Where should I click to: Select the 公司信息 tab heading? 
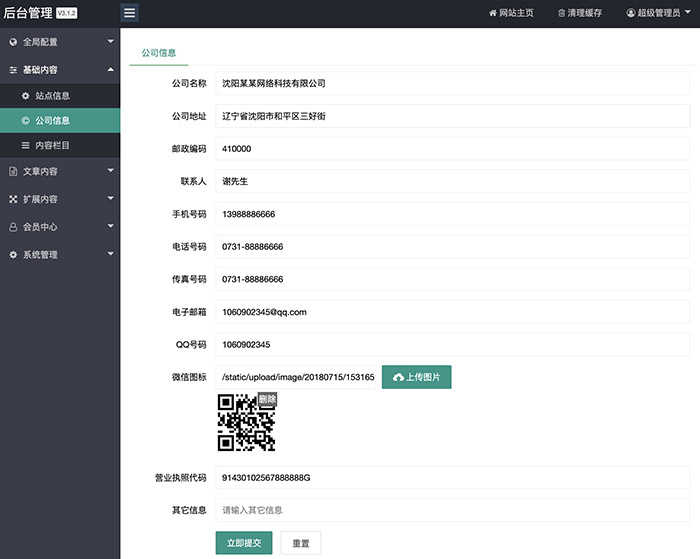pos(158,53)
